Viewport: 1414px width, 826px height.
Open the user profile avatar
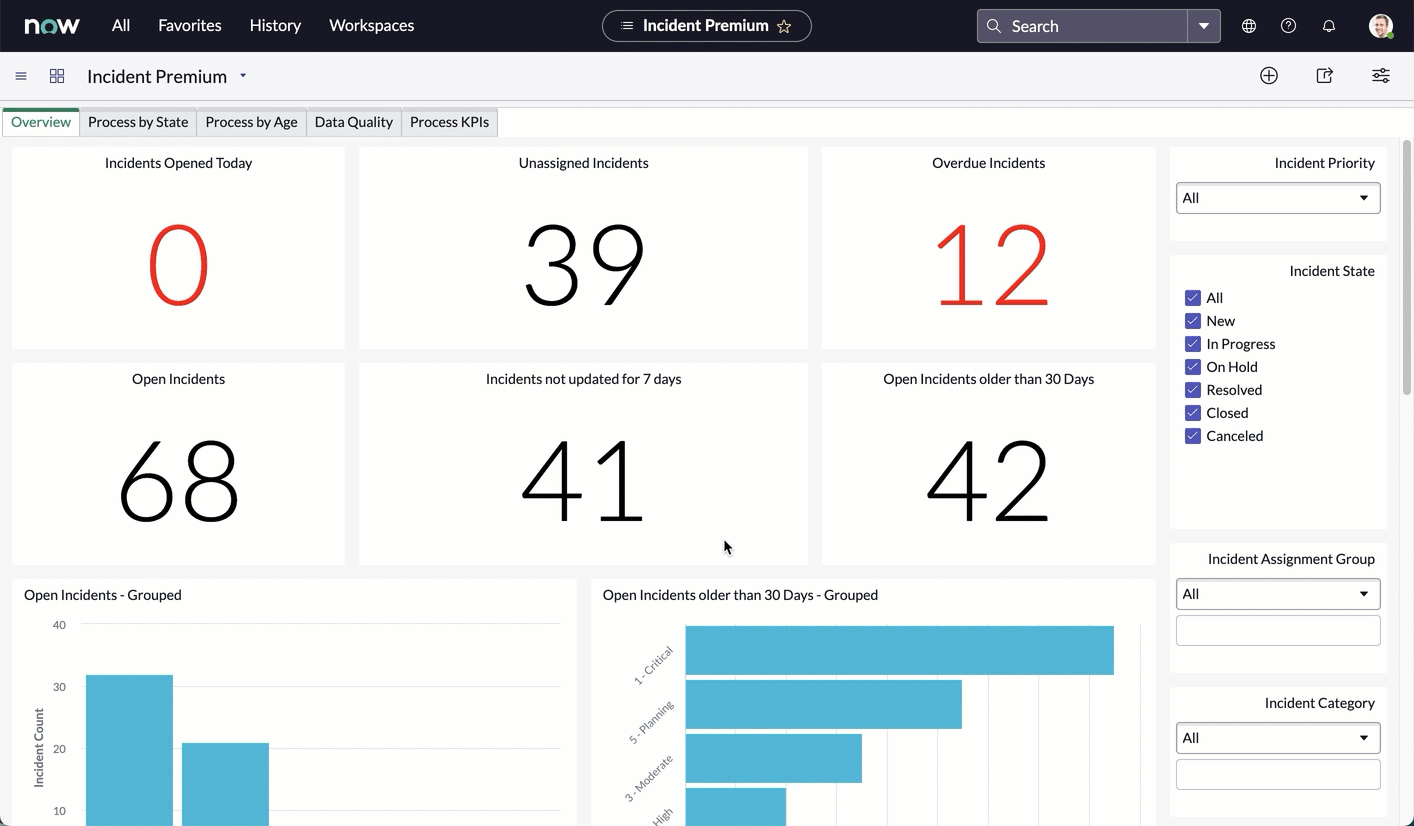click(1381, 26)
